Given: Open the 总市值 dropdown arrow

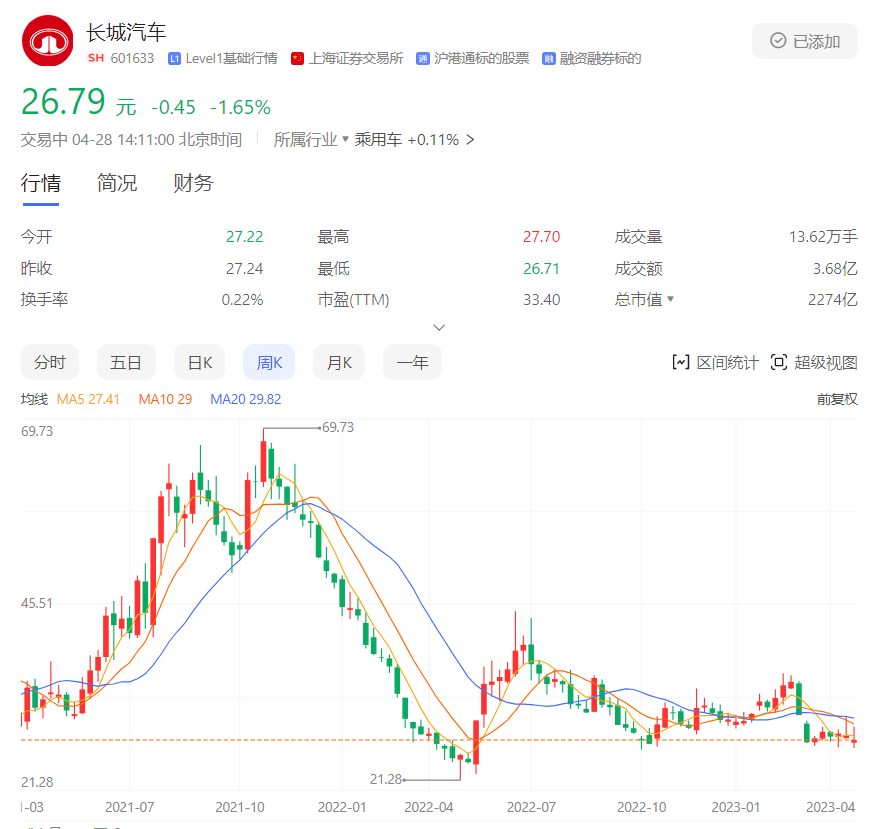Looking at the screenshot, I should tap(671, 299).
